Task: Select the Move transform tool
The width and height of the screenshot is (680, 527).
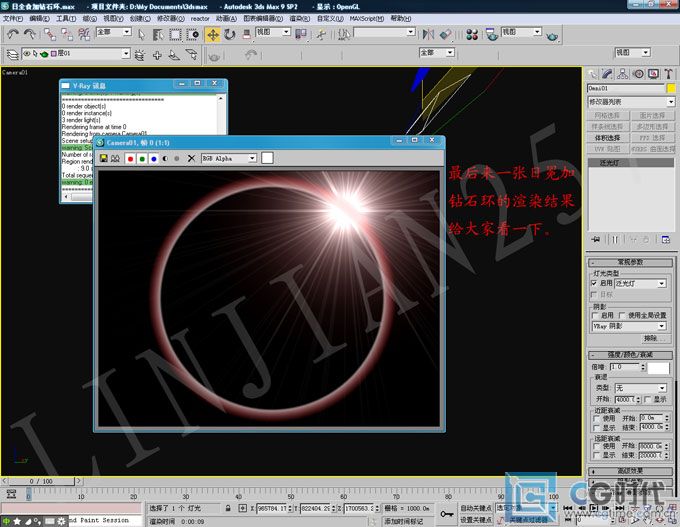Action: (x=213, y=35)
